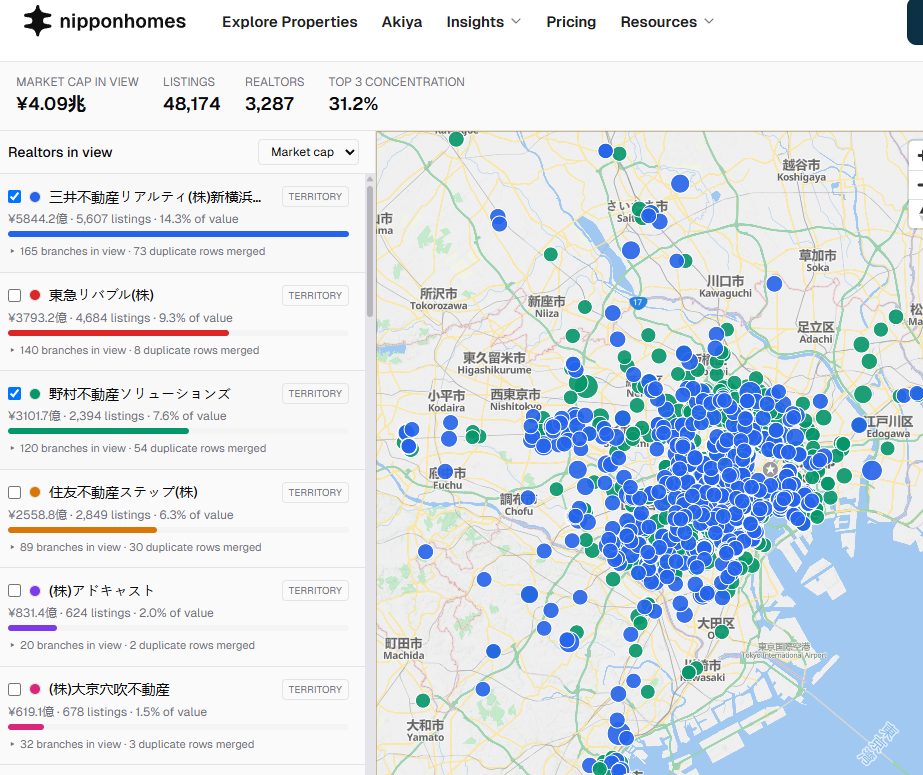Click the Realtors in view heading
The width and height of the screenshot is (923, 775).
(x=60, y=152)
